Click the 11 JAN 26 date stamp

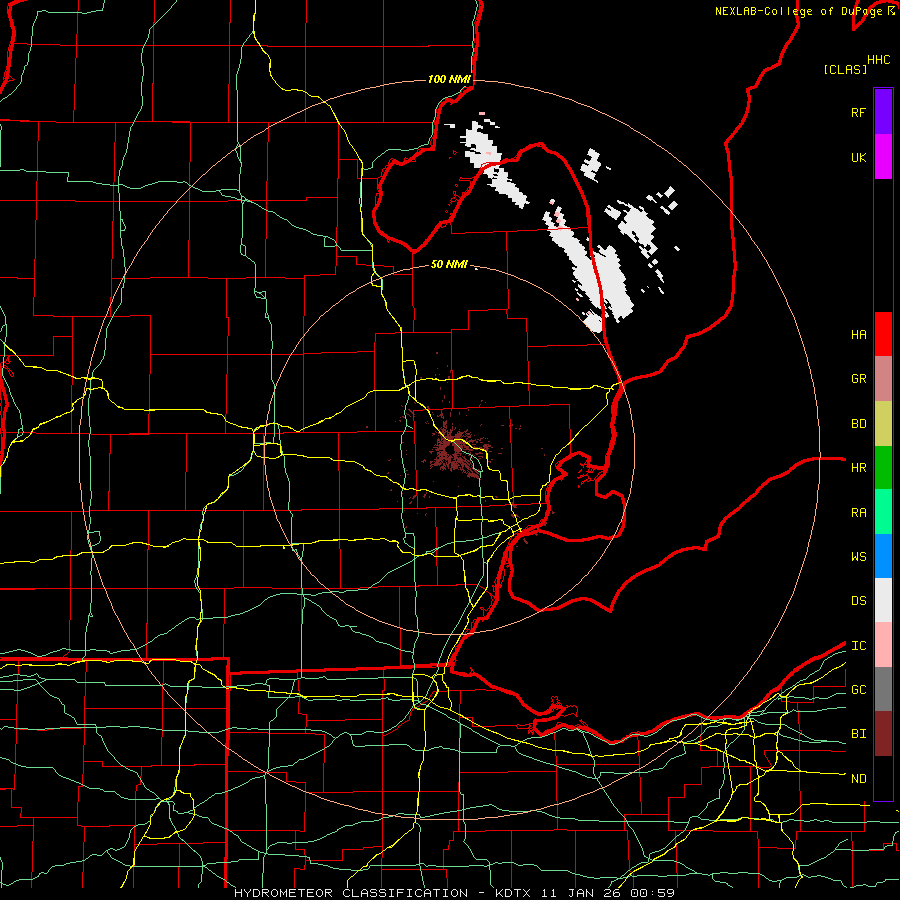click(581, 893)
